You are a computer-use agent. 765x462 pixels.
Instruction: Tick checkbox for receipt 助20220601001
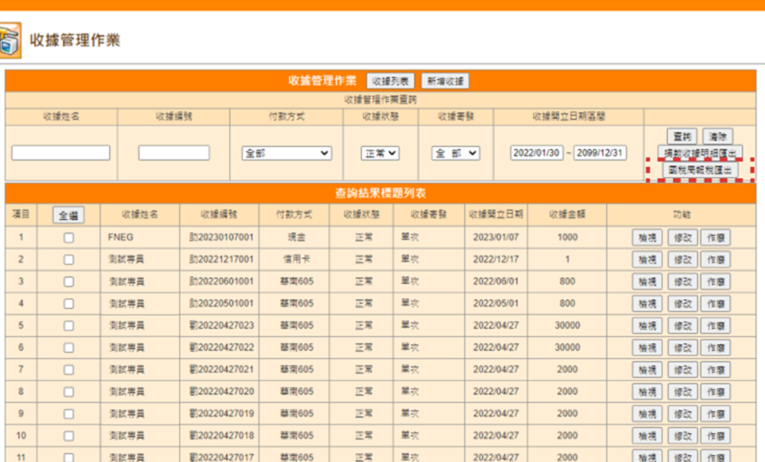[x=69, y=281]
